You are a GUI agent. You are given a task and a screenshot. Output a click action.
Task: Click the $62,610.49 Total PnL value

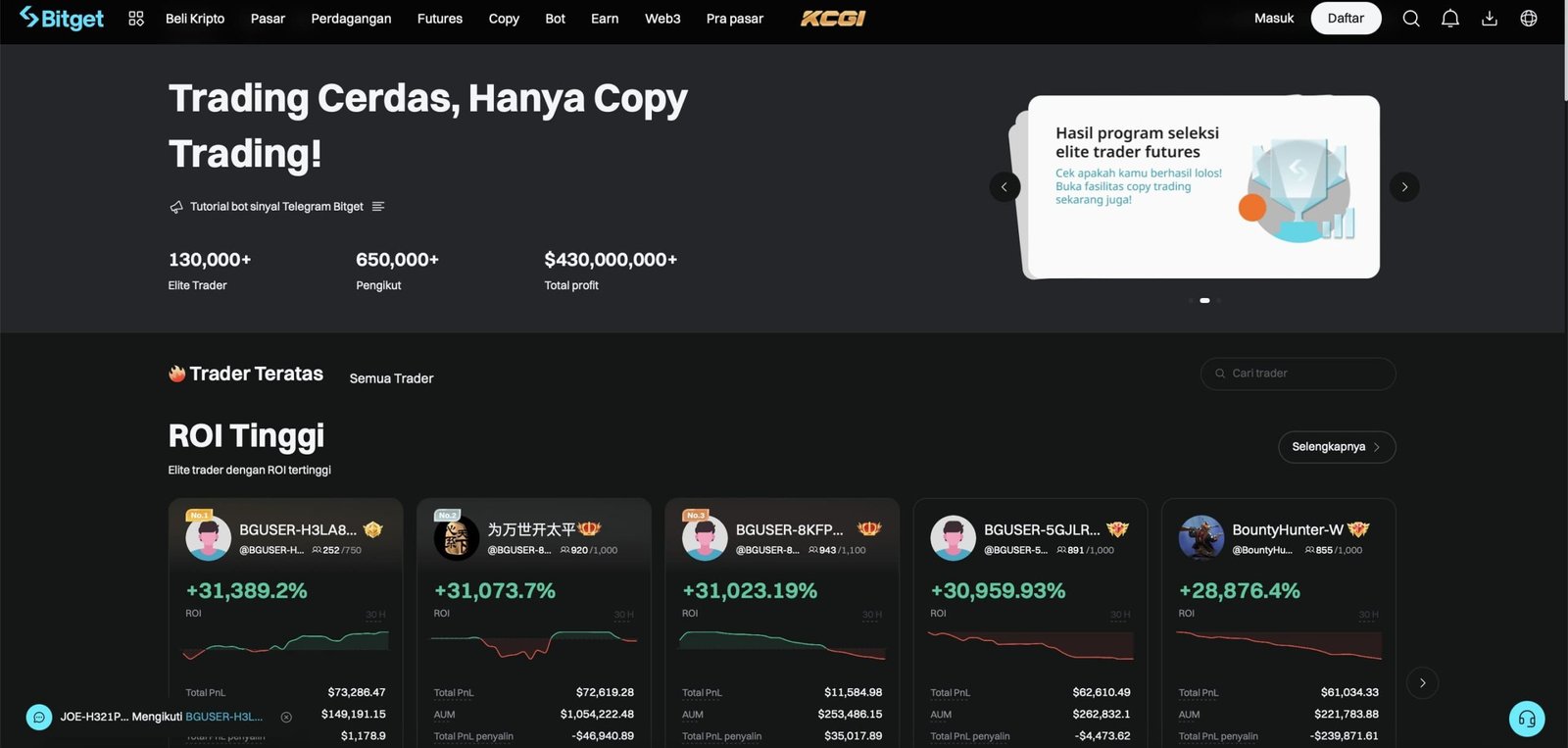point(1102,692)
